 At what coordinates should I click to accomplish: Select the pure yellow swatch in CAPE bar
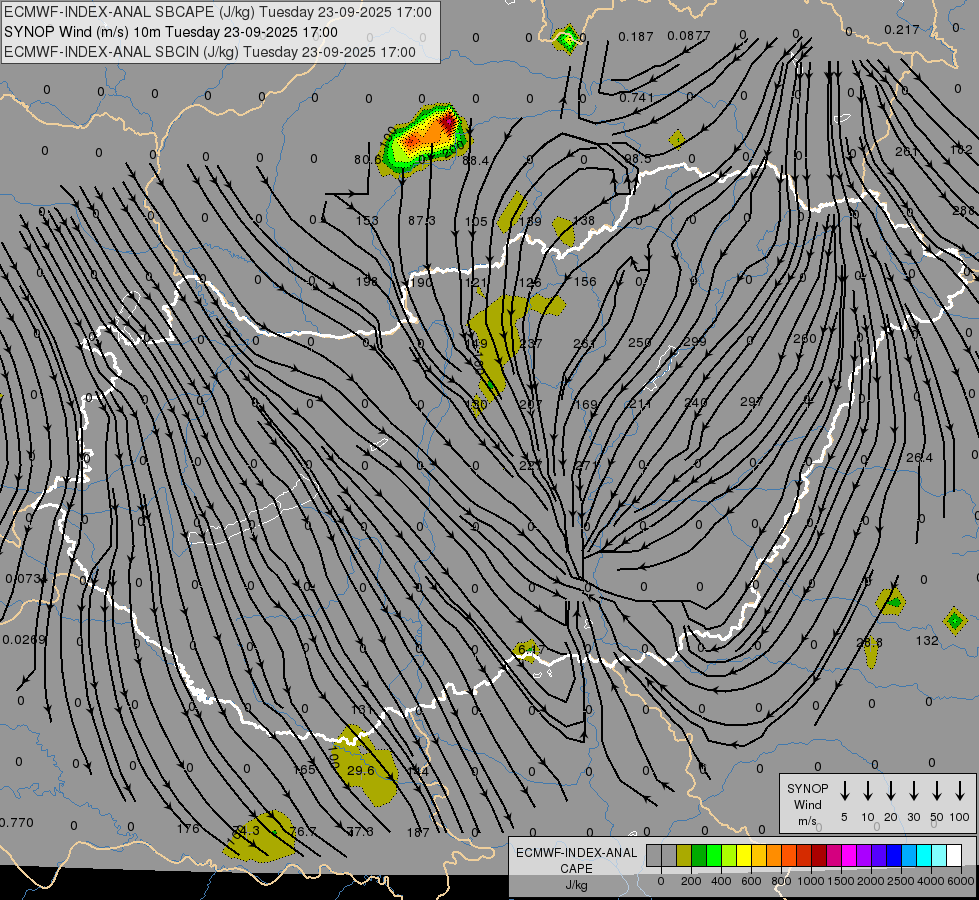tap(744, 855)
